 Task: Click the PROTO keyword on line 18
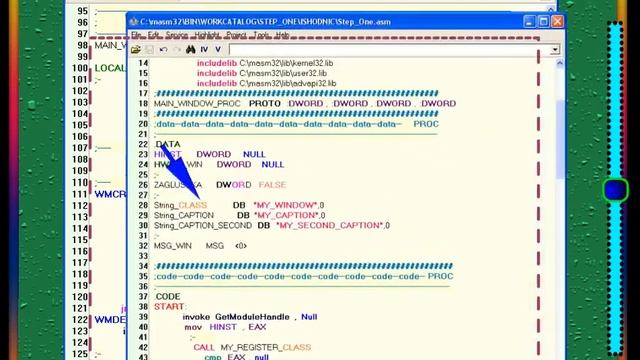click(265, 104)
